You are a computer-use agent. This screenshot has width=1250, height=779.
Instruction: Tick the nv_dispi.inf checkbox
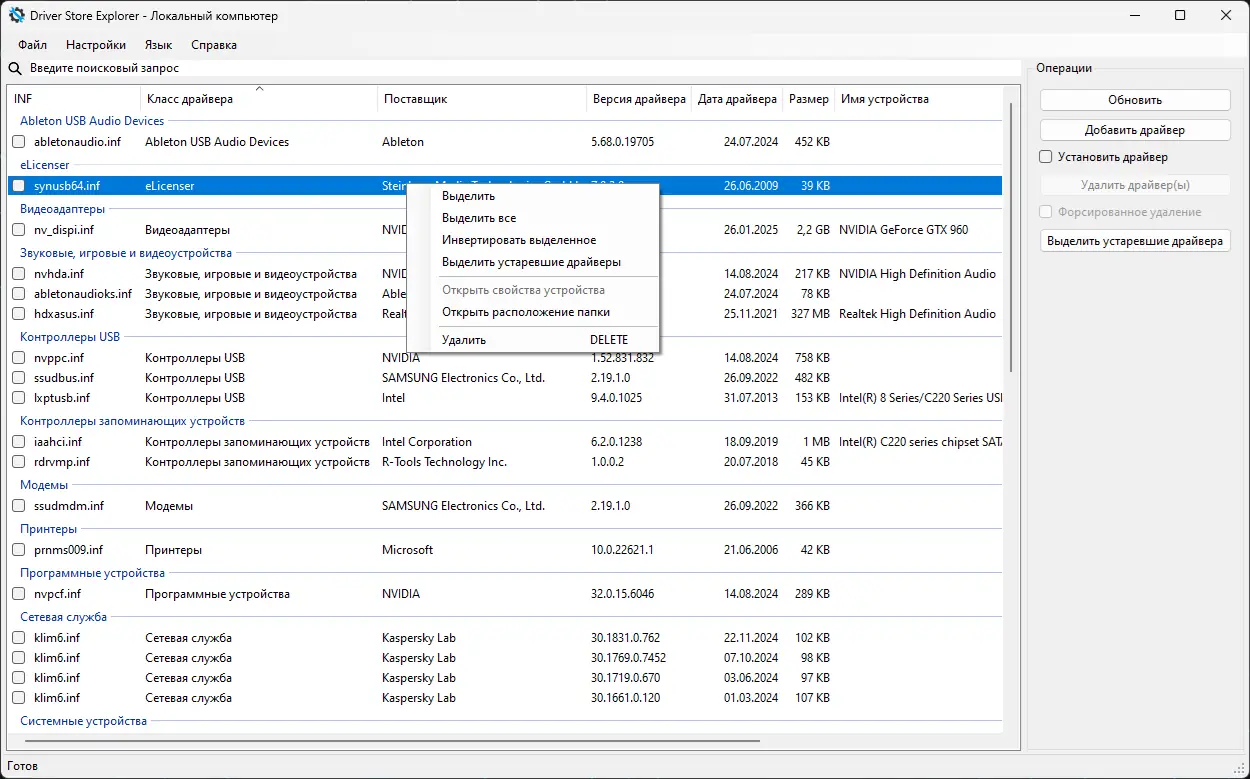point(19,230)
